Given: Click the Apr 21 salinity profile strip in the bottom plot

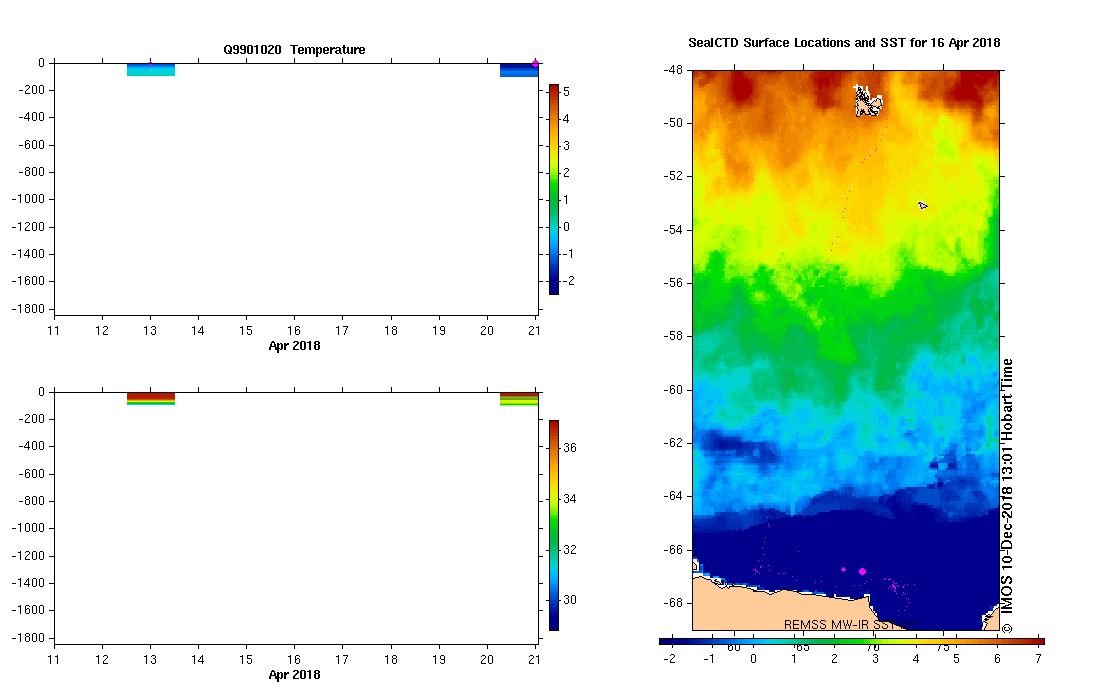Looking at the screenshot, I should [519, 399].
